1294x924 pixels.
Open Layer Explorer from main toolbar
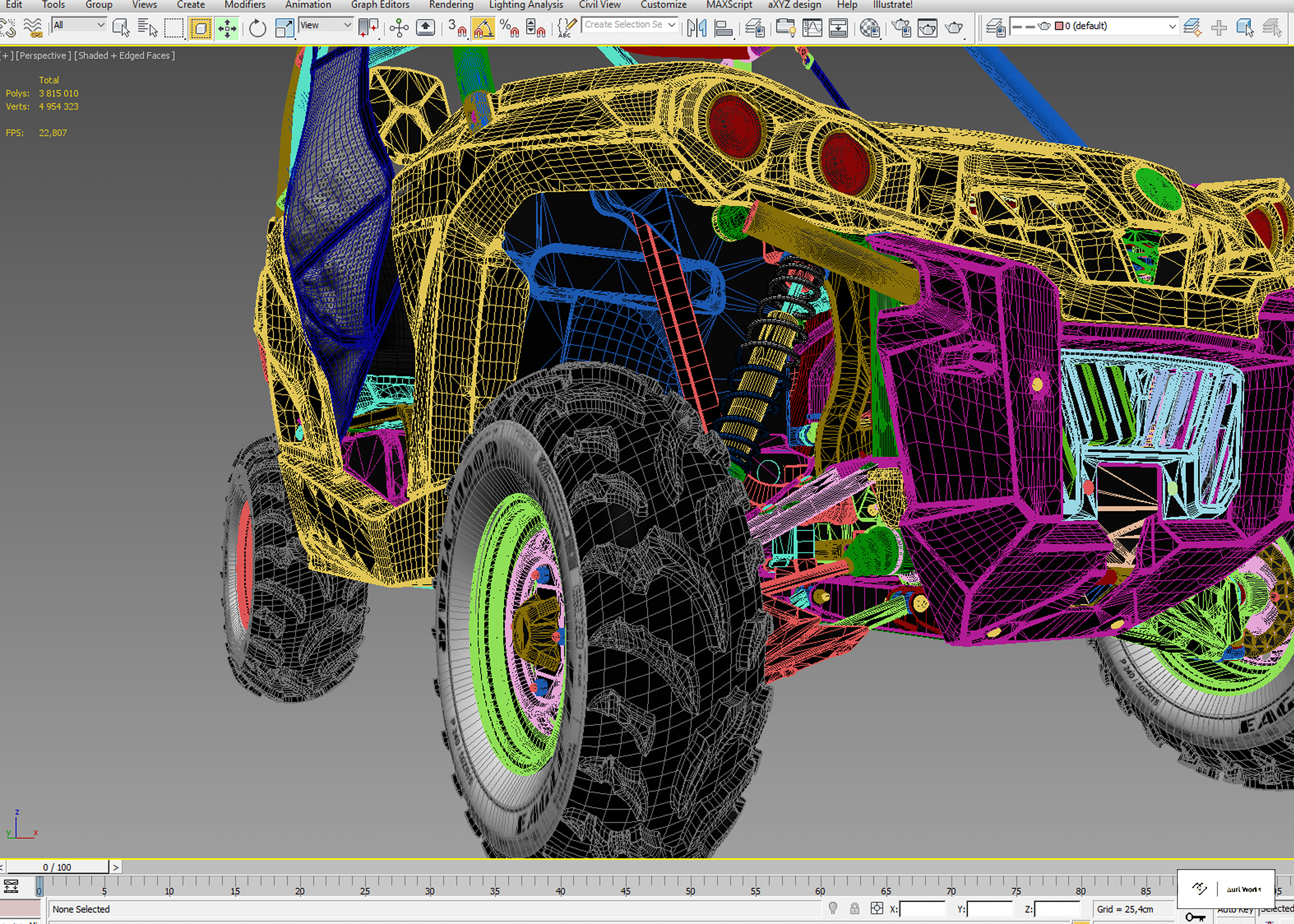pos(755,28)
